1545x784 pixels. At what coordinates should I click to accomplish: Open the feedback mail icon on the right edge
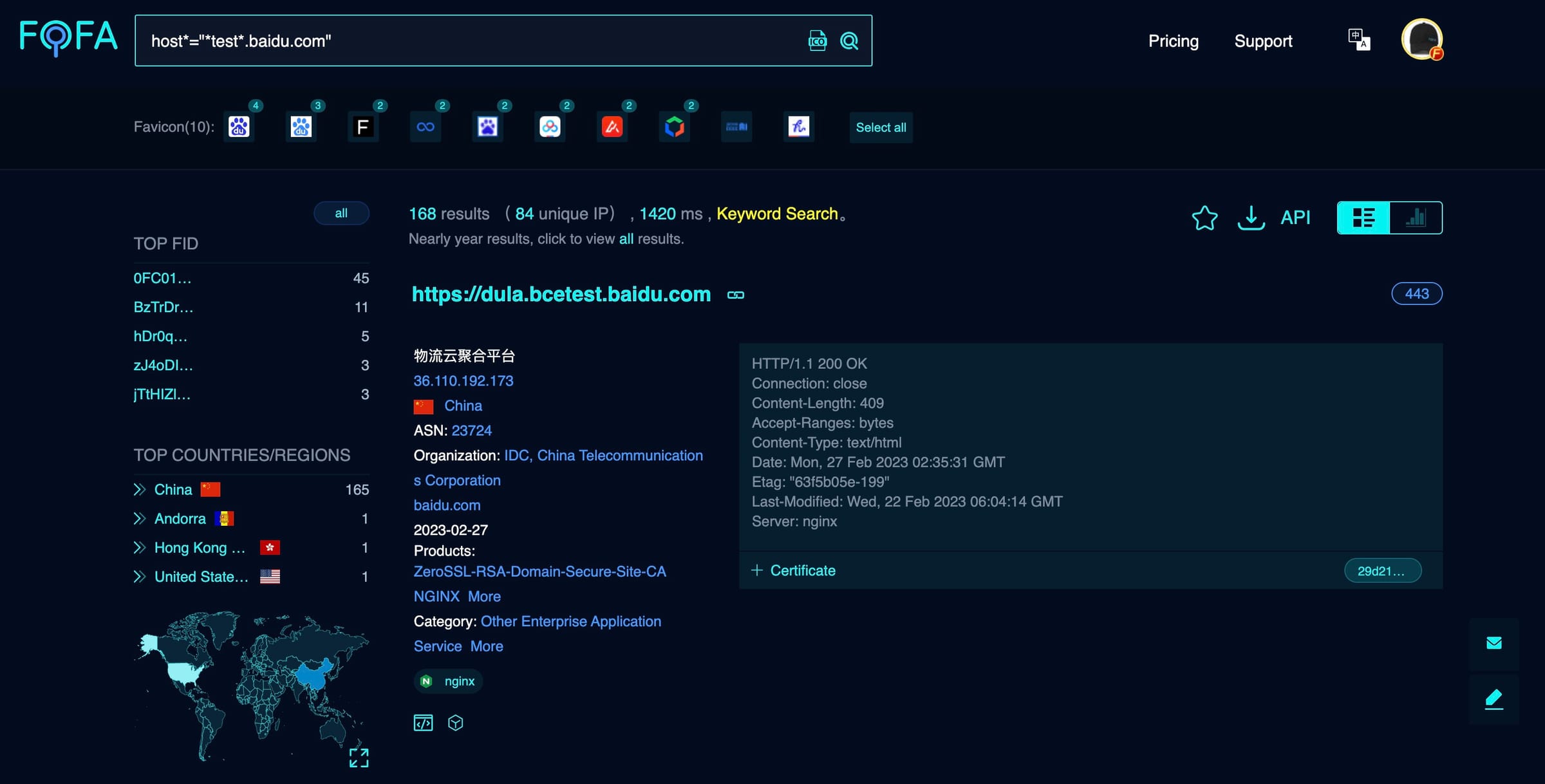[x=1493, y=642]
